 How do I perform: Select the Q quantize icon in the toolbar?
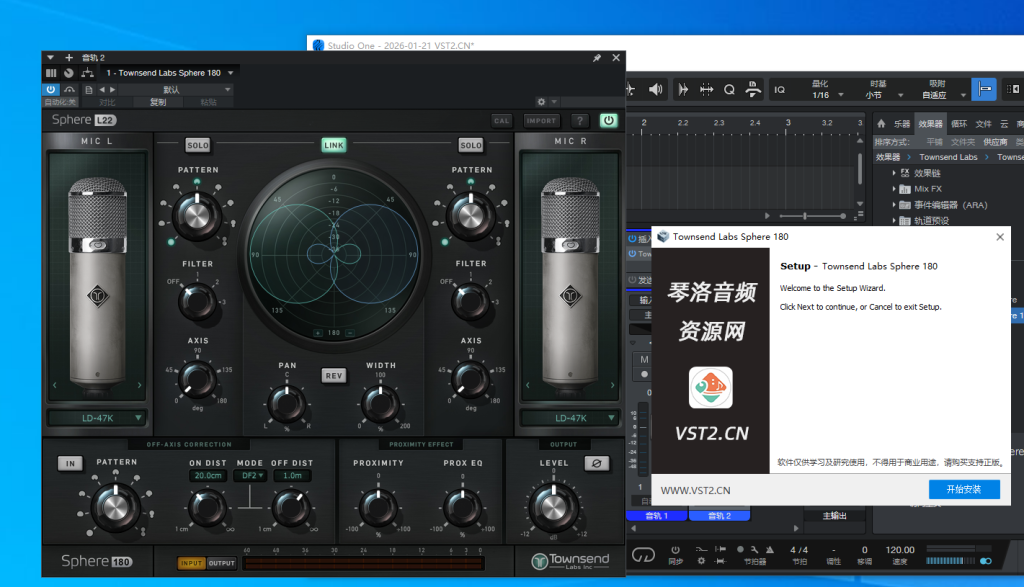click(x=729, y=89)
